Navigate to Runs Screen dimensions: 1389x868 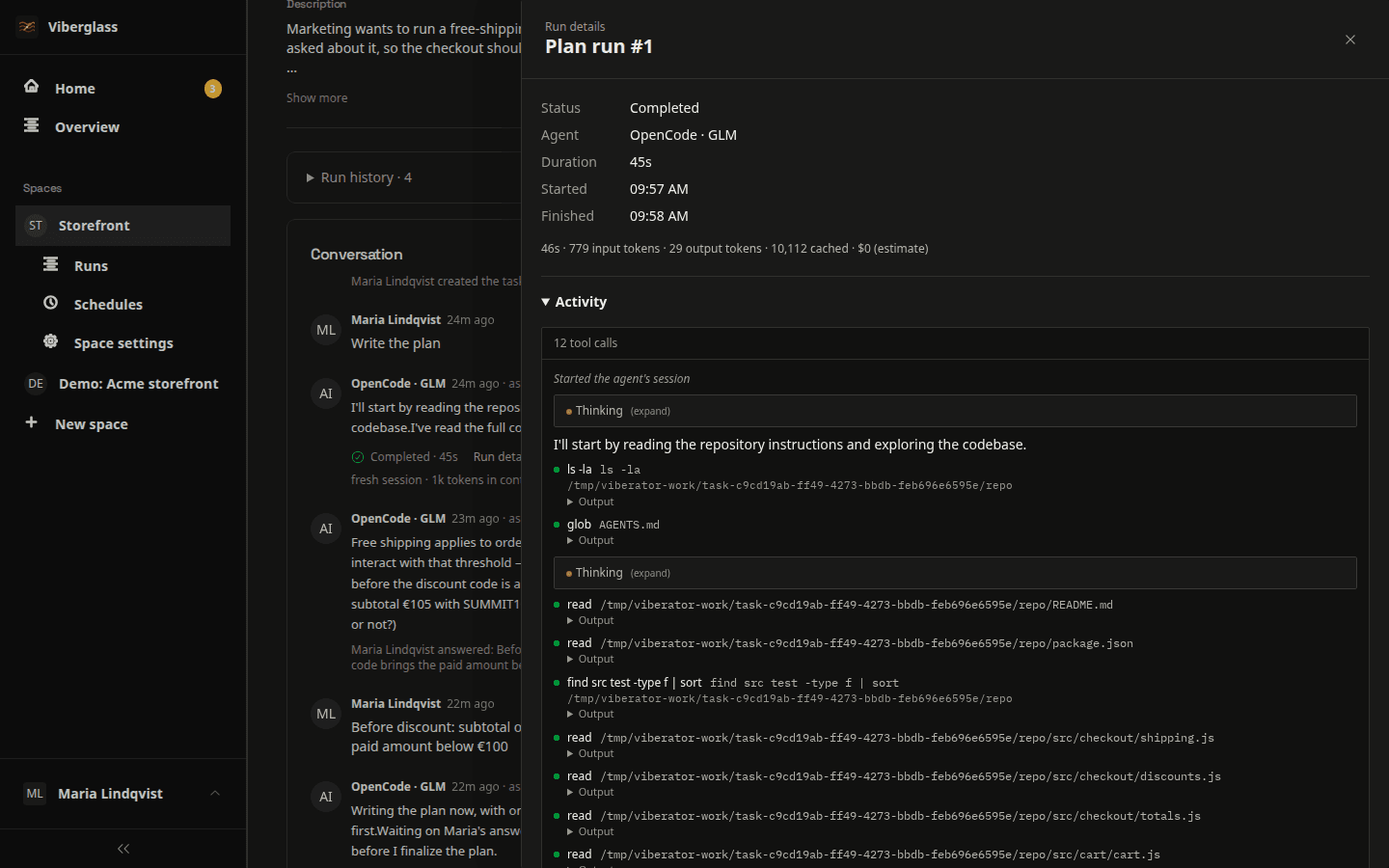pos(132,266)
